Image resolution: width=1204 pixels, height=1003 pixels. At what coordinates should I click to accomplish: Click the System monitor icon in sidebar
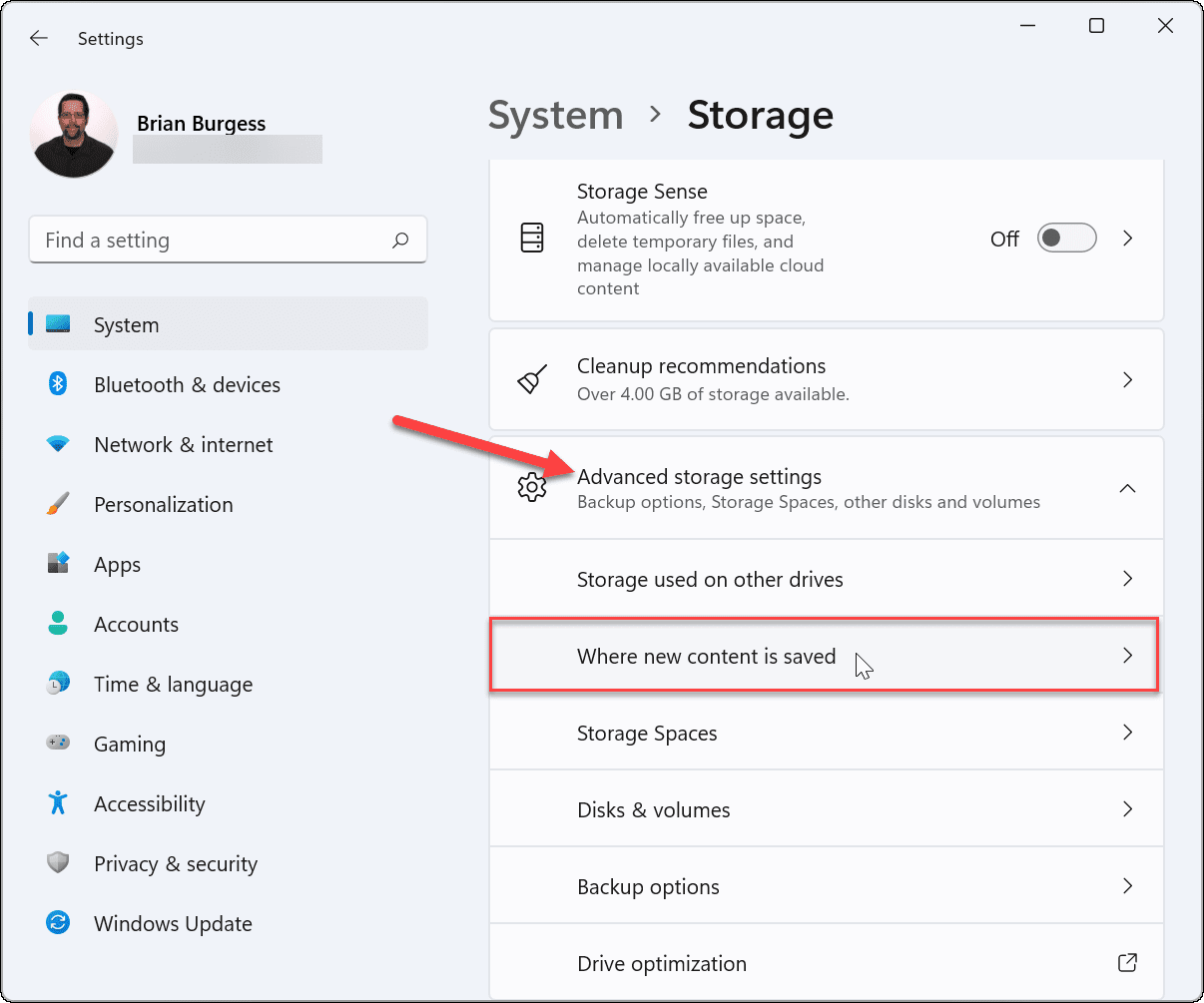(58, 324)
